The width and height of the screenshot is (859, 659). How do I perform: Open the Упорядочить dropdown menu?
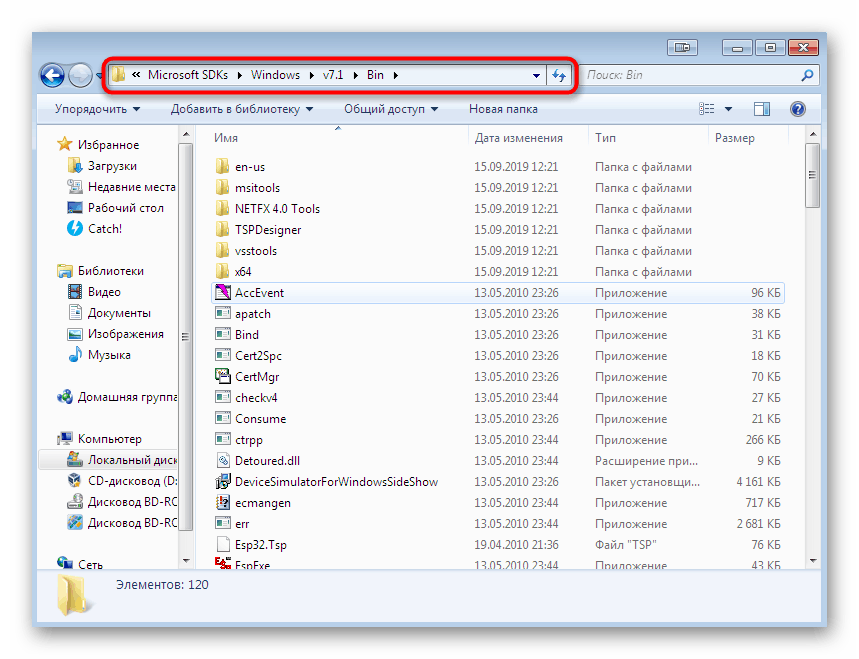(98, 109)
